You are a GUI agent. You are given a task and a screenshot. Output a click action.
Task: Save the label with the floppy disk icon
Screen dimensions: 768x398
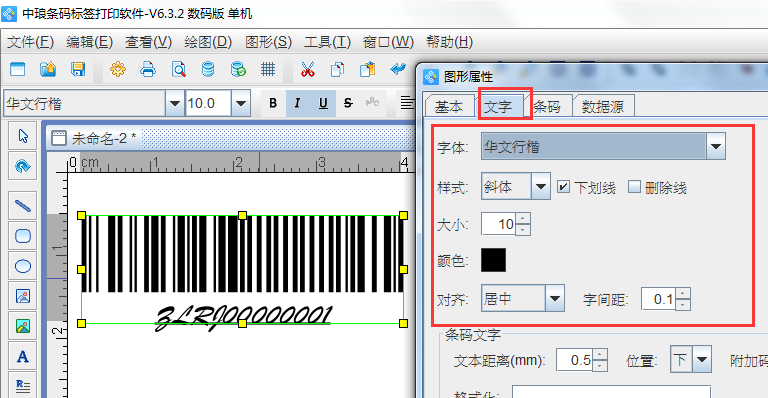click(x=78, y=69)
